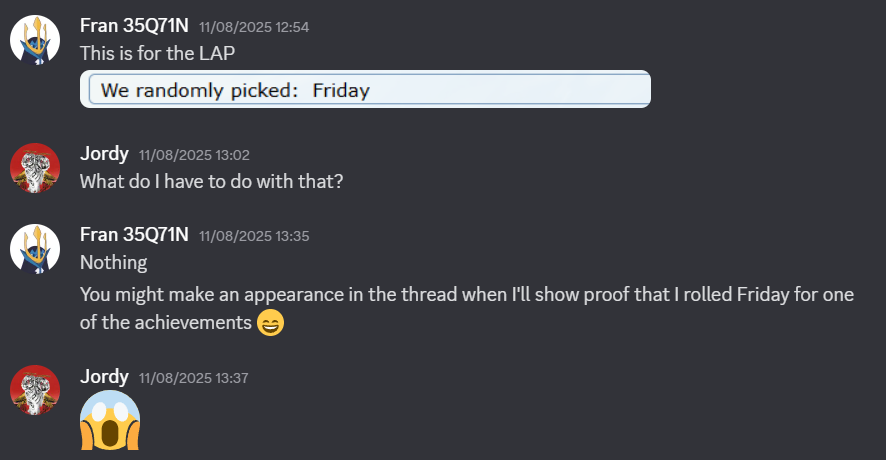Click the 11/08/2025 12:54 timestamp
886x460 pixels.
tap(254, 27)
